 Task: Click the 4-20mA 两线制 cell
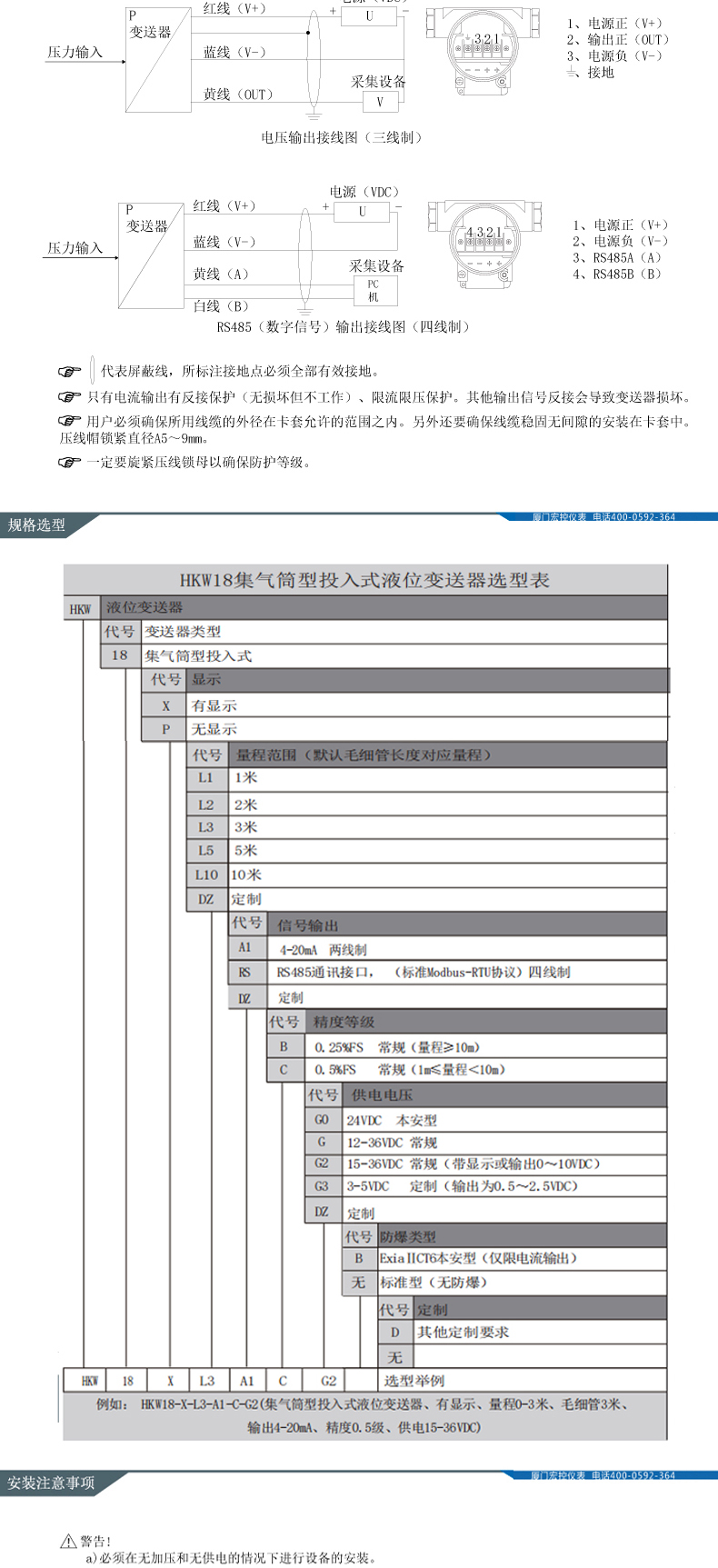point(469,949)
